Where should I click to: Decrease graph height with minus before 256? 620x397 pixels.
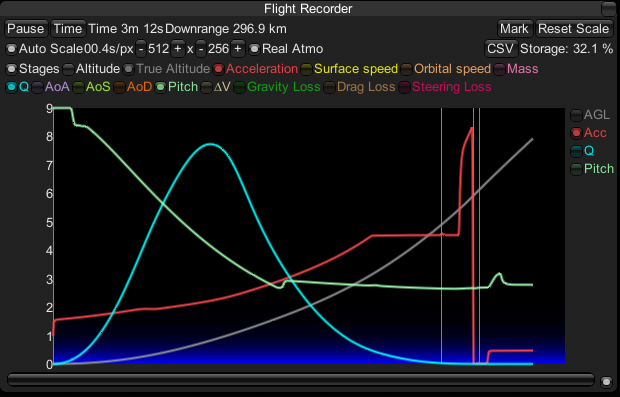coord(201,49)
